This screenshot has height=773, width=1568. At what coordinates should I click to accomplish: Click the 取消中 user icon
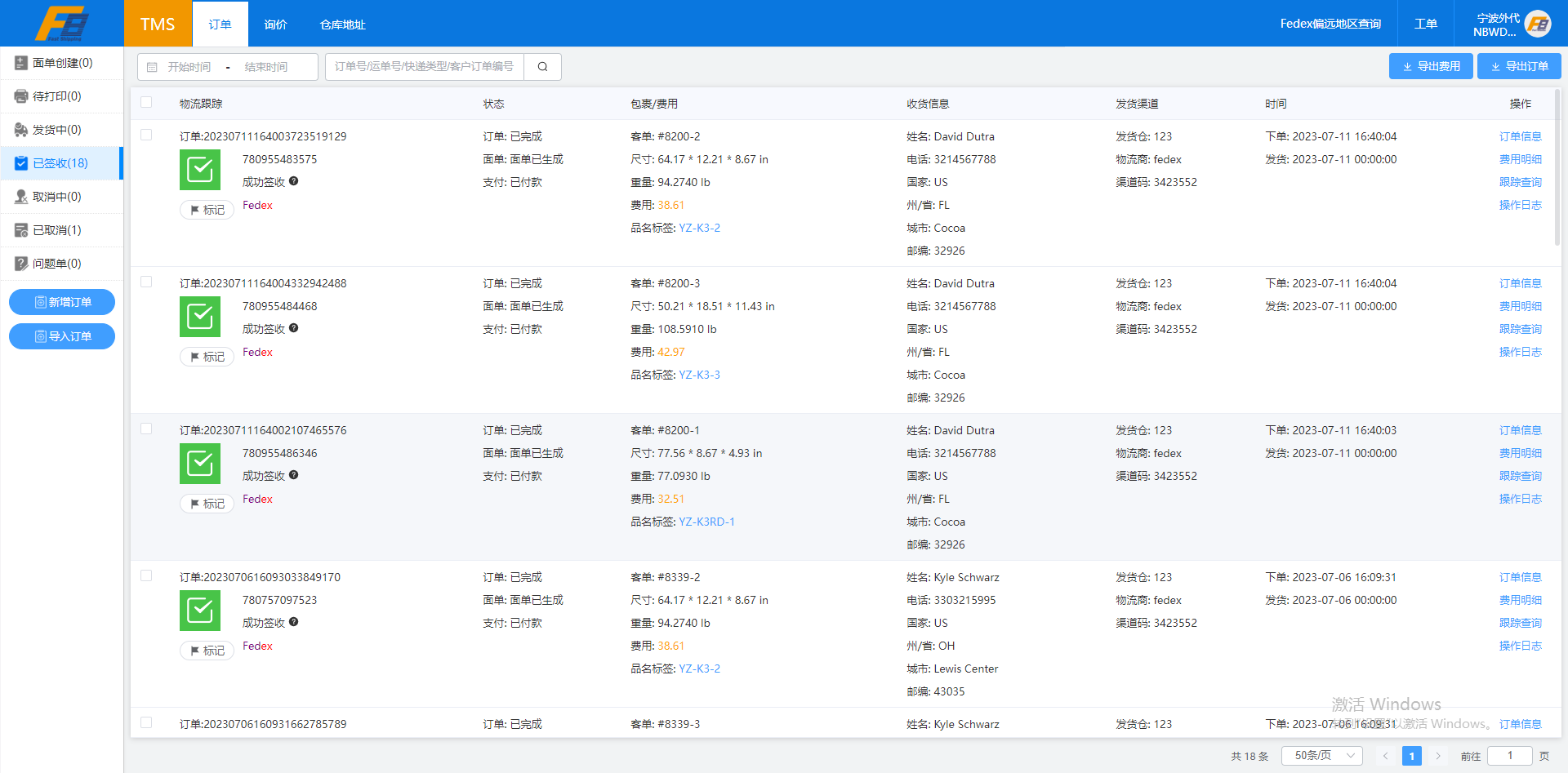coord(21,197)
